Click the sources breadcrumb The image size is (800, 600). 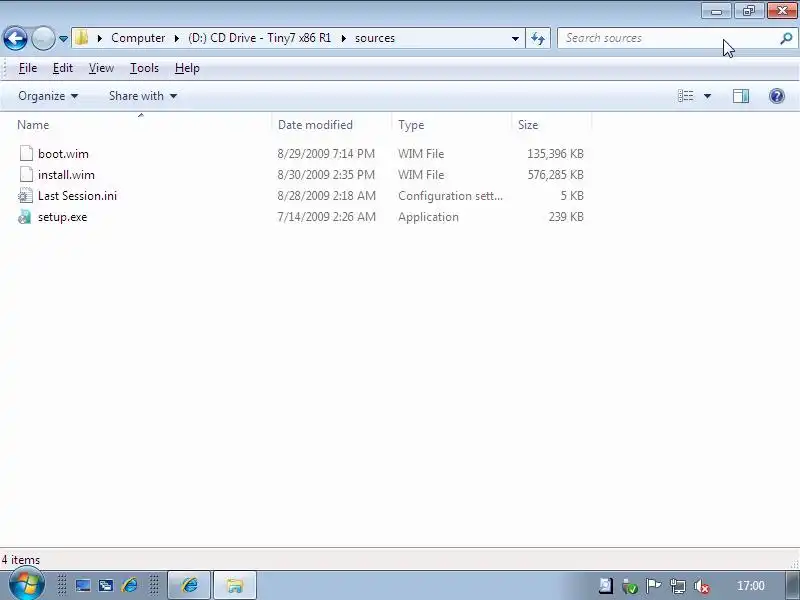[375, 38]
